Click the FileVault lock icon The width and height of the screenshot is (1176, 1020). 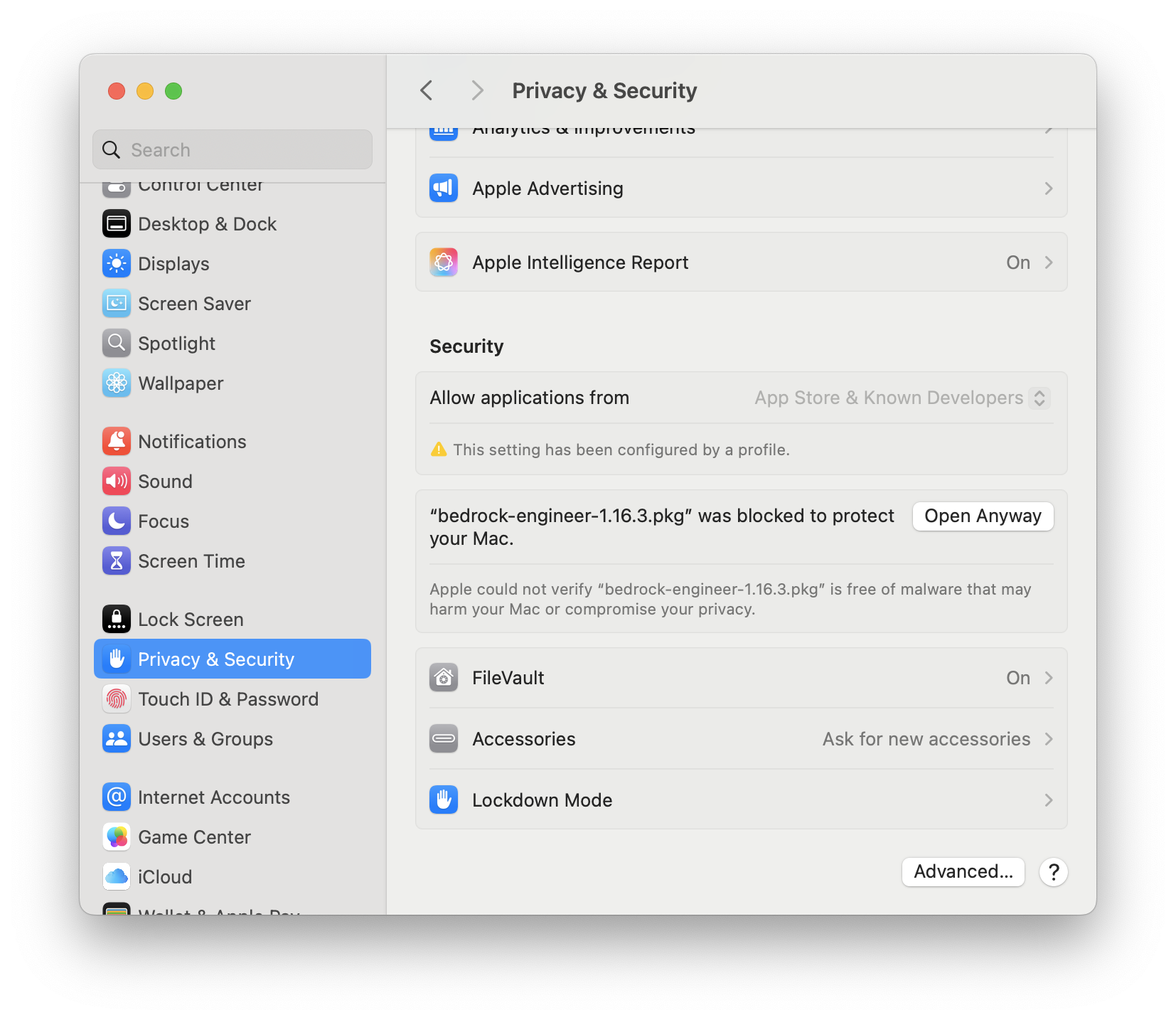(443, 677)
